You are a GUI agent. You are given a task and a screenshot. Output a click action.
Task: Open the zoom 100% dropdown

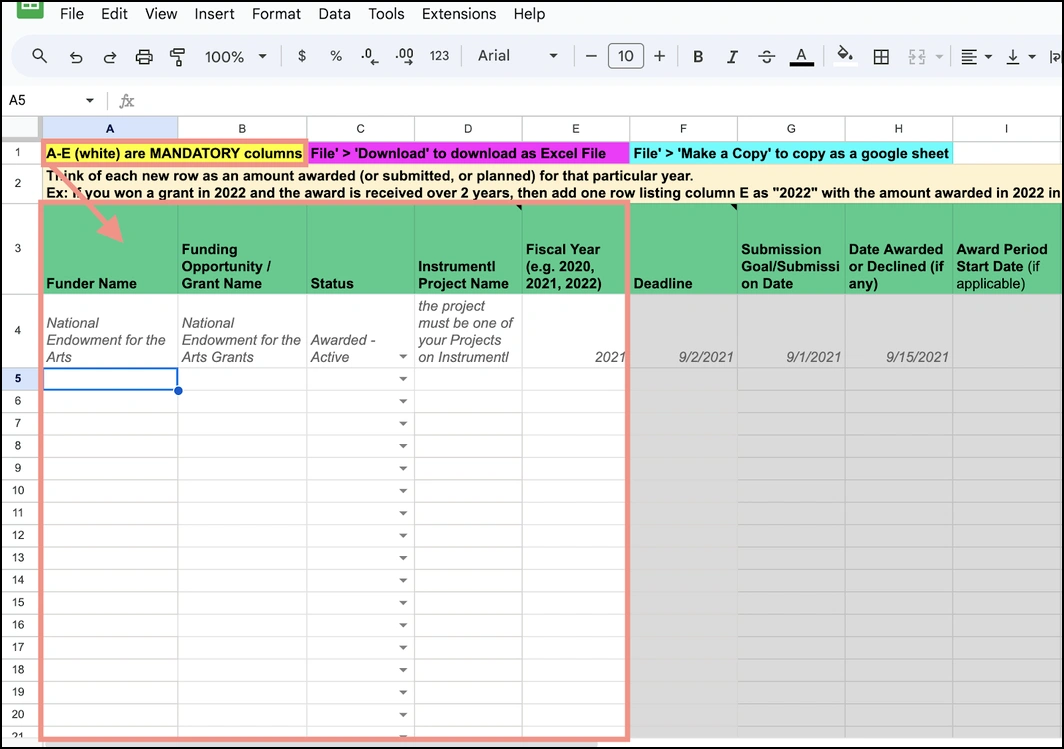tap(235, 57)
